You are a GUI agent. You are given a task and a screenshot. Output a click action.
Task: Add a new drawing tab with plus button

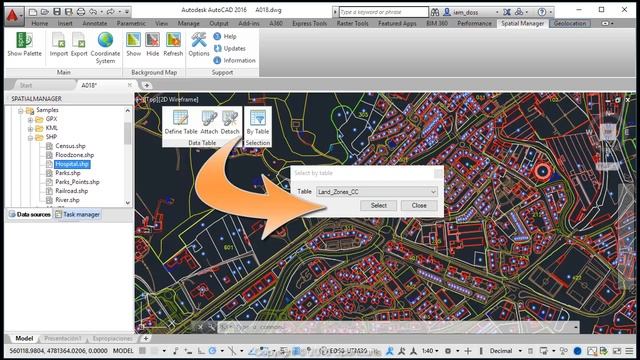(x=147, y=85)
